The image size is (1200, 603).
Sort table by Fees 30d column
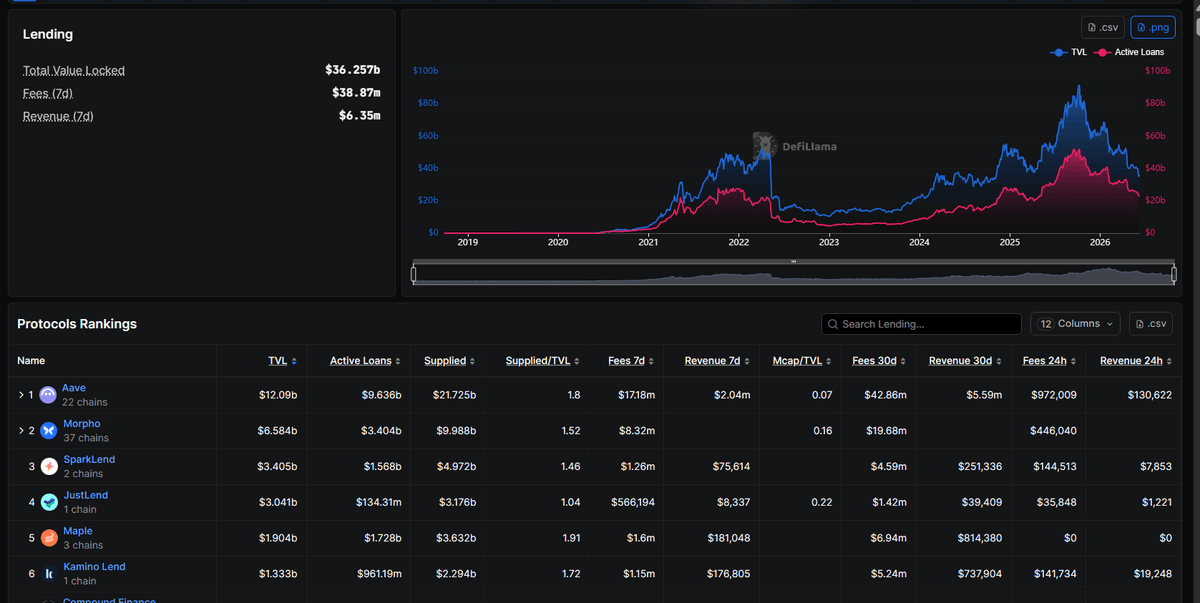(879, 361)
